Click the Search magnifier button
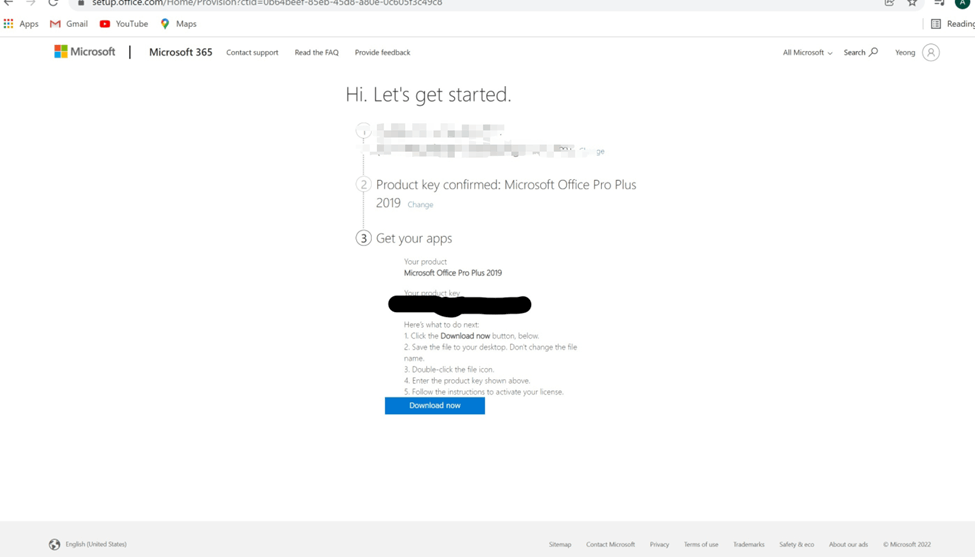975x557 pixels. point(861,52)
